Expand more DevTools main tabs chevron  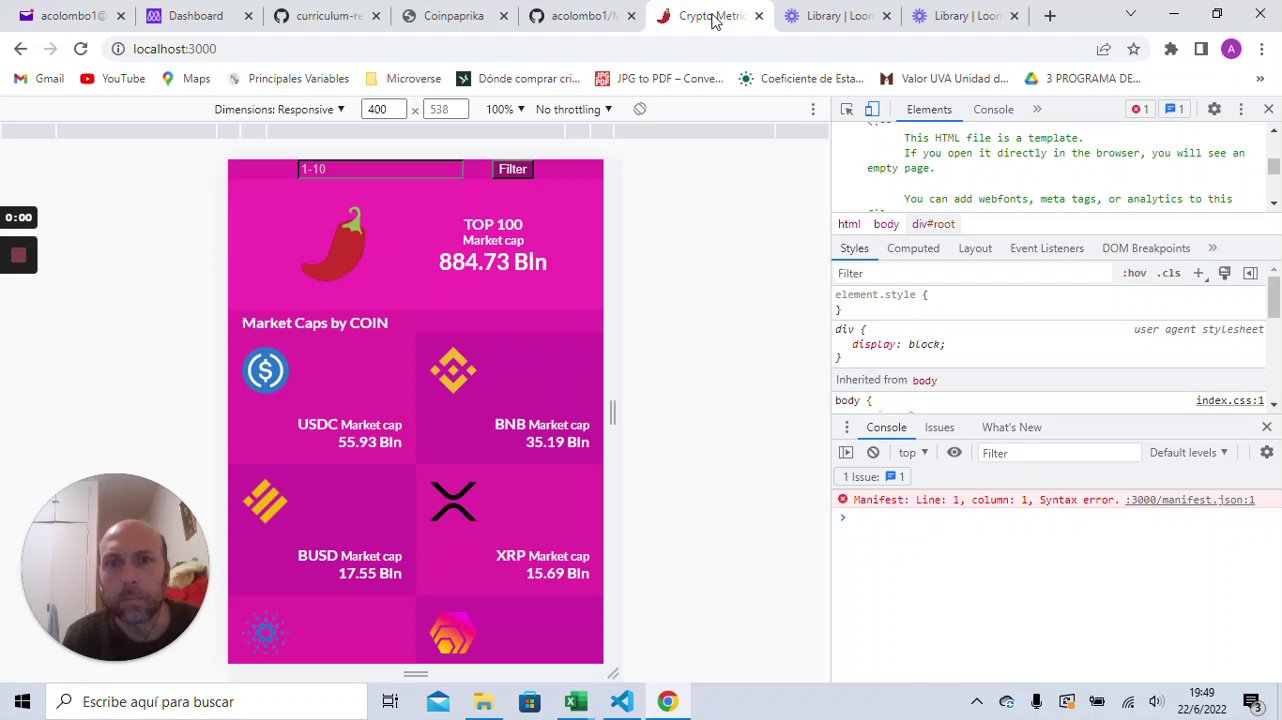point(1037,109)
